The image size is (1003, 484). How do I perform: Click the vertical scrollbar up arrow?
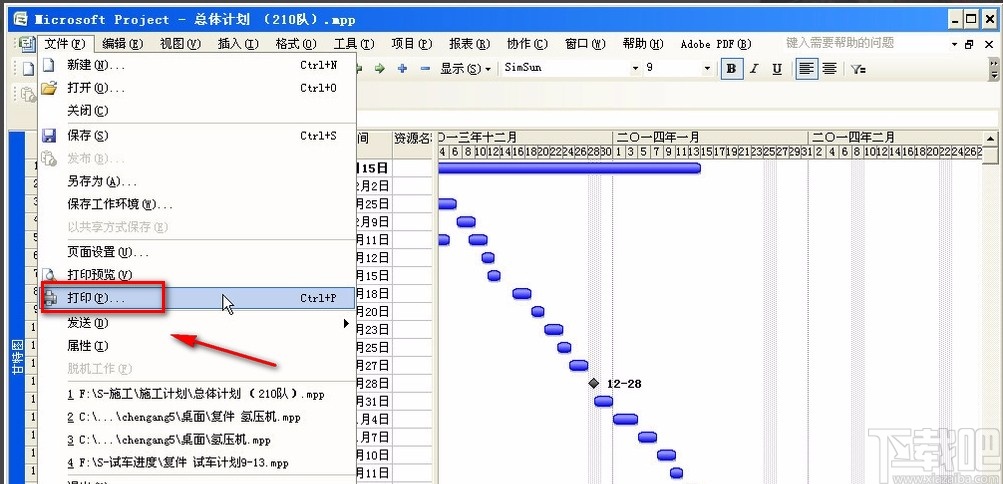tap(990, 138)
